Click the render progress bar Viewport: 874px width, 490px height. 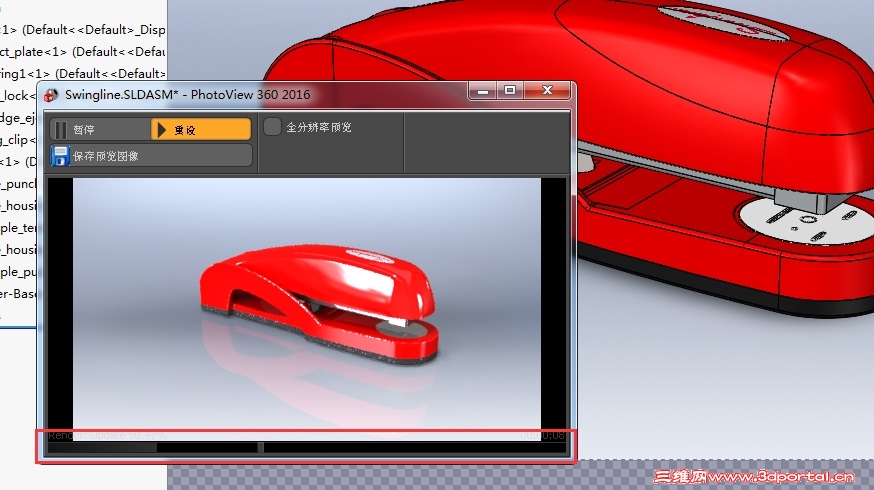pyautogui.click(x=307, y=447)
